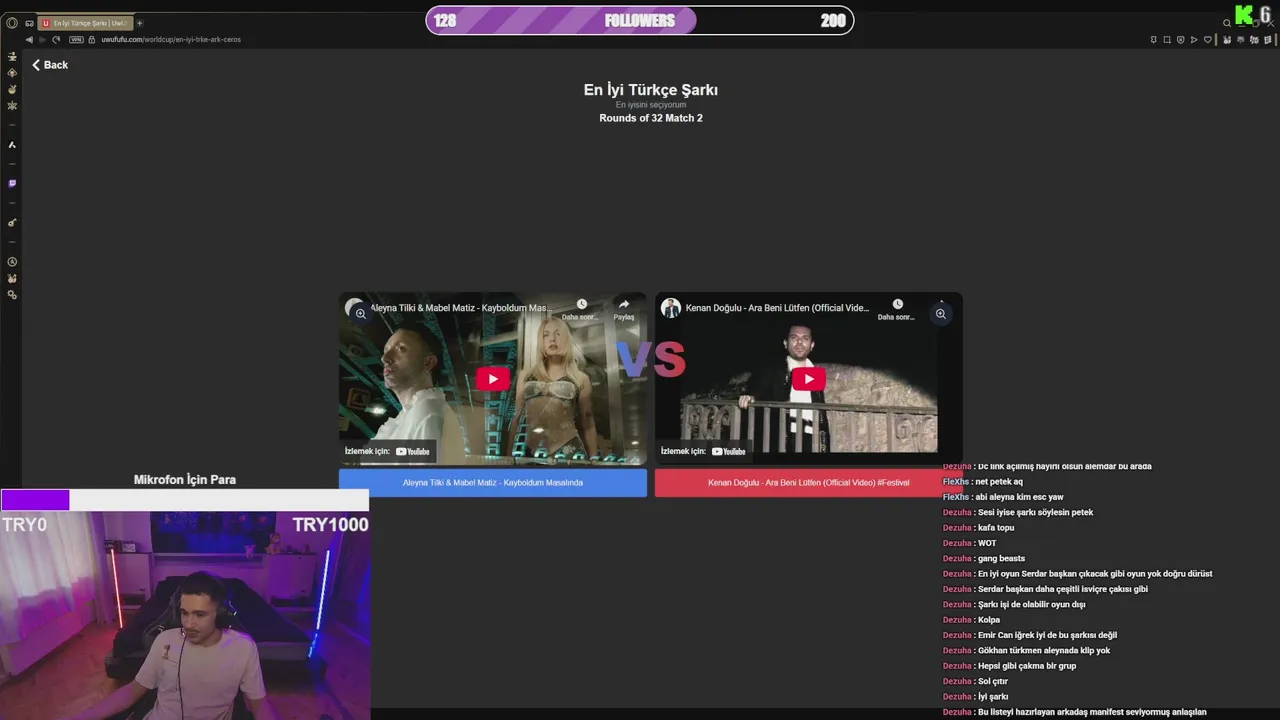The width and height of the screenshot is (1280, 720).
Task: Click the 'Mikrofon İçin Para' donation bar
Action: pyautogui.click(x=185, y=500)
